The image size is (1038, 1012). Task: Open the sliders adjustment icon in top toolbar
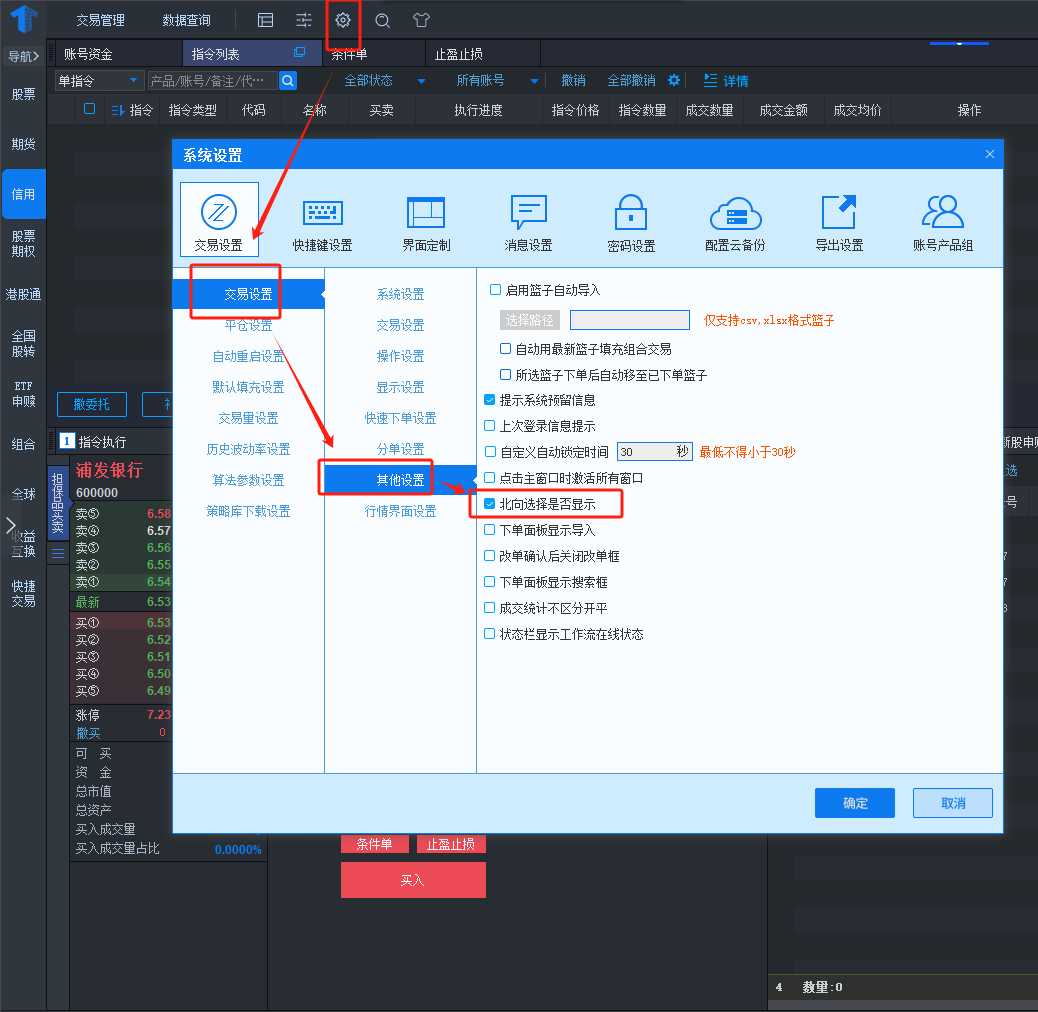pos(304,21)
